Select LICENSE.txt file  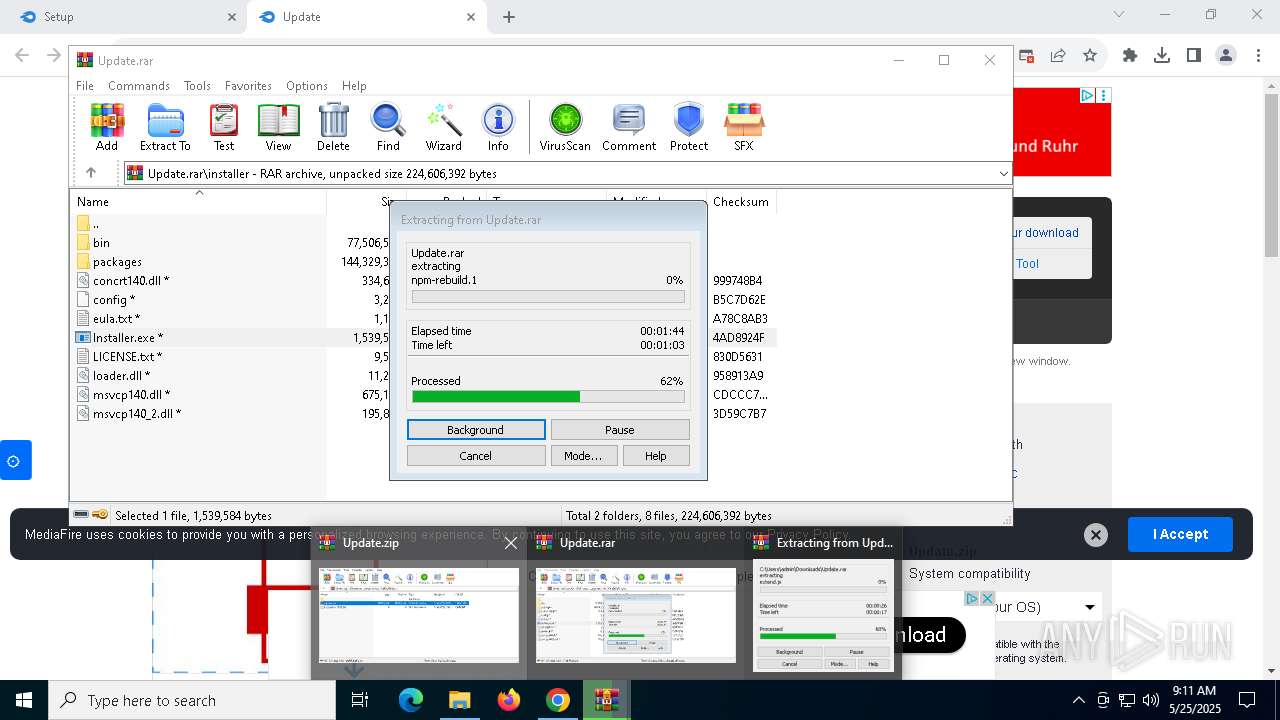pyautogui.click(x=127, y=357)
